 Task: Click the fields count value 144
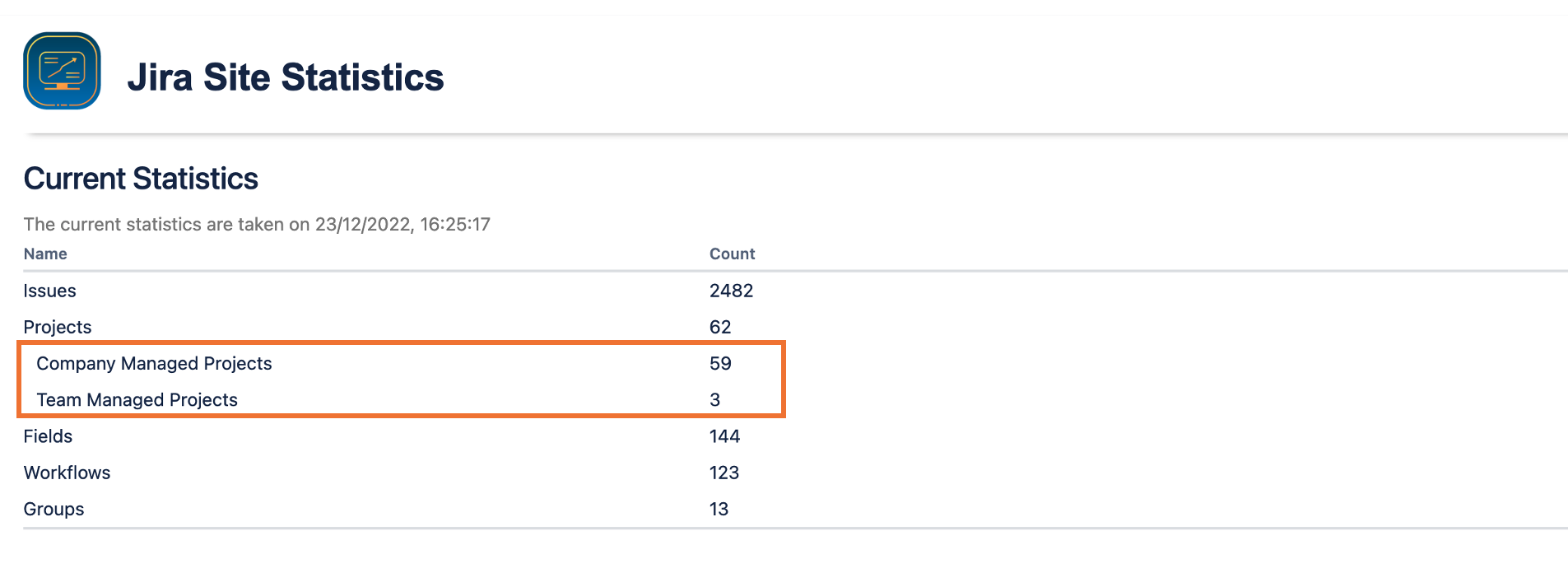(724, 436)
